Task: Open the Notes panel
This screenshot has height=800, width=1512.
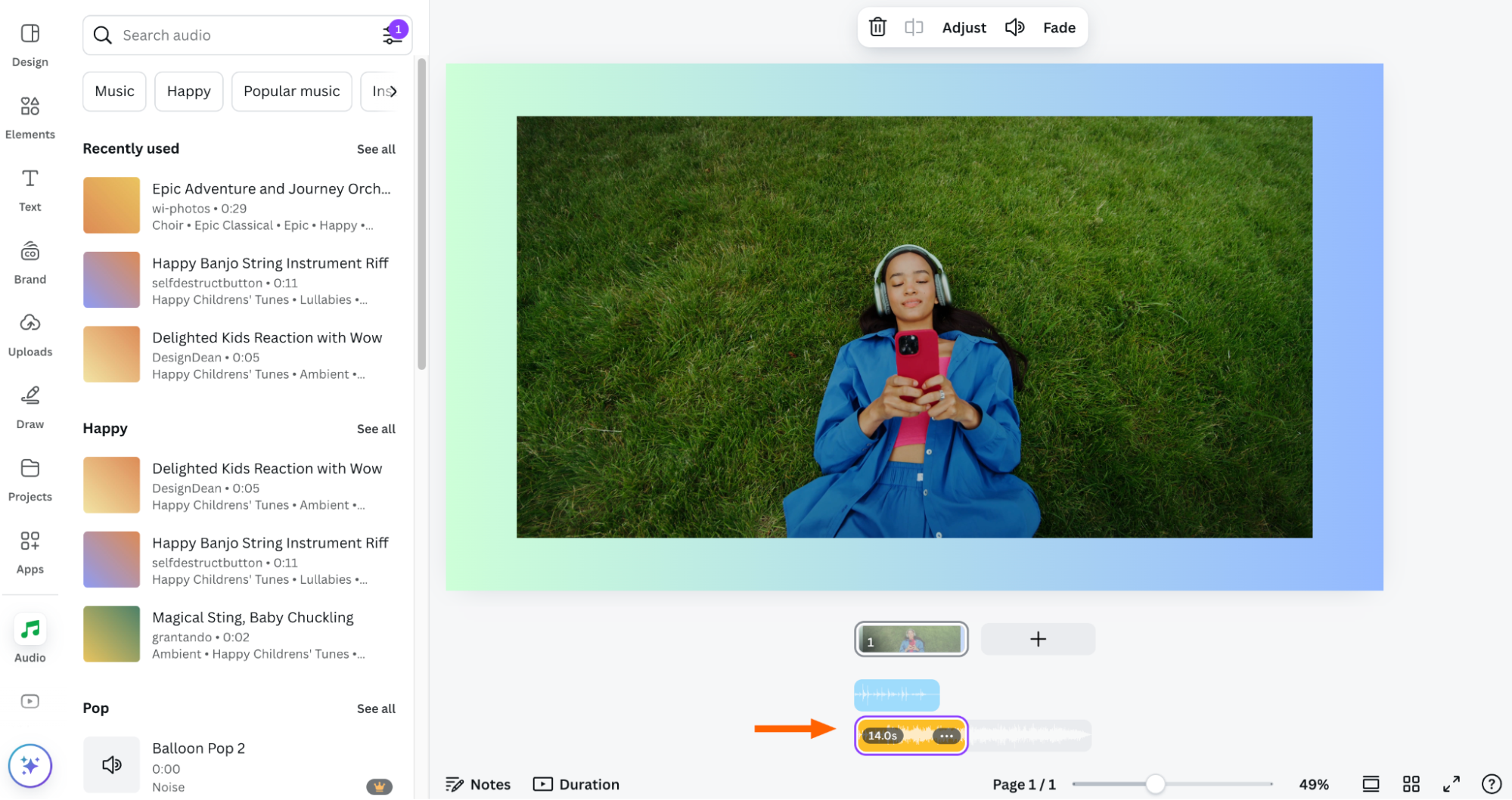Action: click(x=478, y=784)
